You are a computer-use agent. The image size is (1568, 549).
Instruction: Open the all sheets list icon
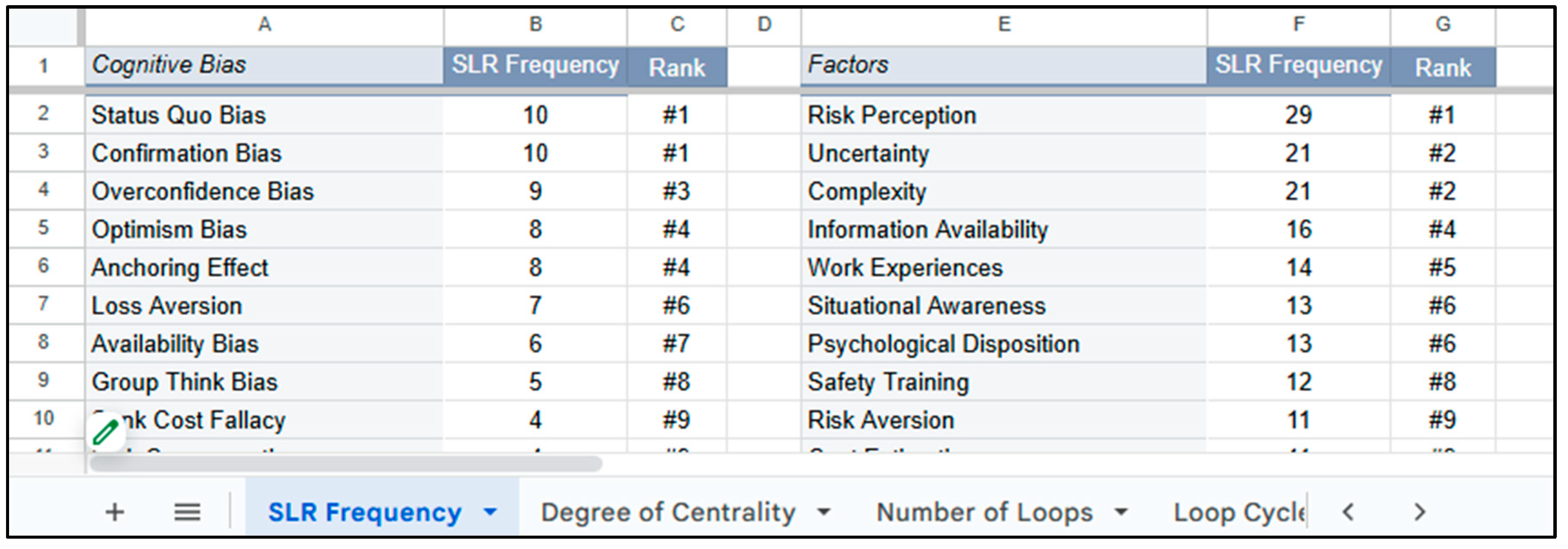(x=187, y=512)
